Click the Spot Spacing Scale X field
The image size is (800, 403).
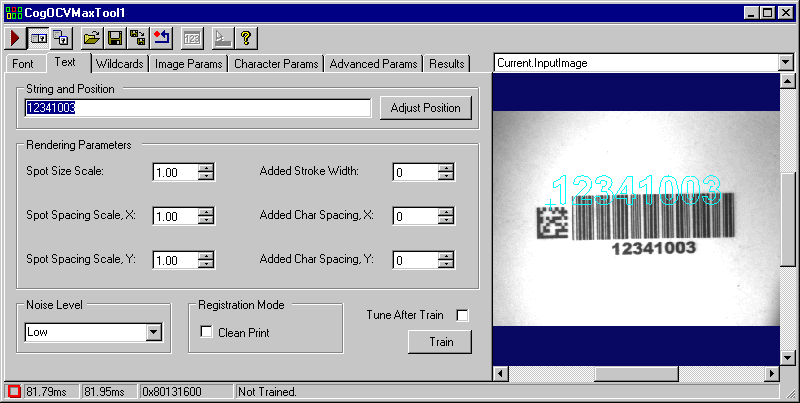point(175,216)
